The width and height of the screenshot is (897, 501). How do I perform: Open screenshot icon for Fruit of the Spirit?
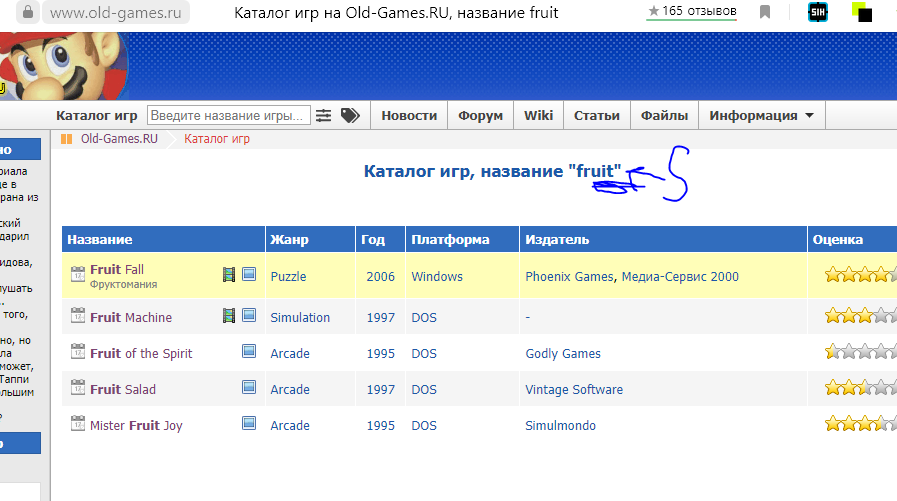click(x=249, y=351)
